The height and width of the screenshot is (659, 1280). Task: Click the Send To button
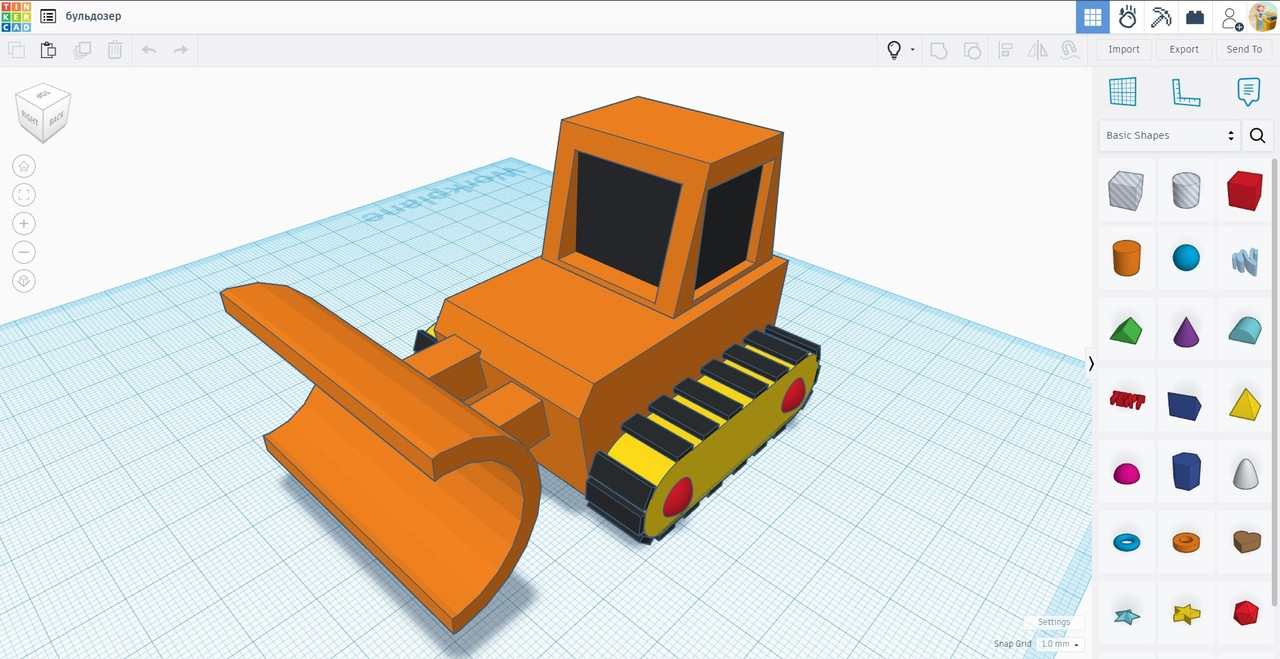1244,49
